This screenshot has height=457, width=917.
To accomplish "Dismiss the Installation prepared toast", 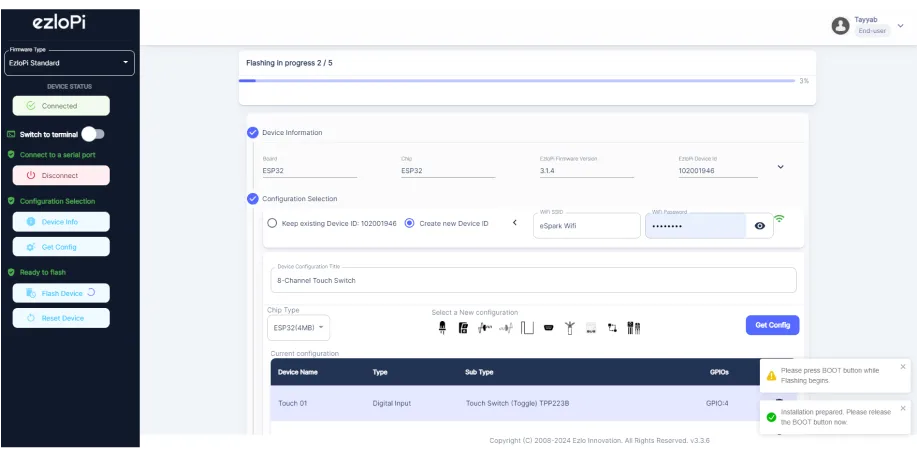I will (x=902, y=408).
